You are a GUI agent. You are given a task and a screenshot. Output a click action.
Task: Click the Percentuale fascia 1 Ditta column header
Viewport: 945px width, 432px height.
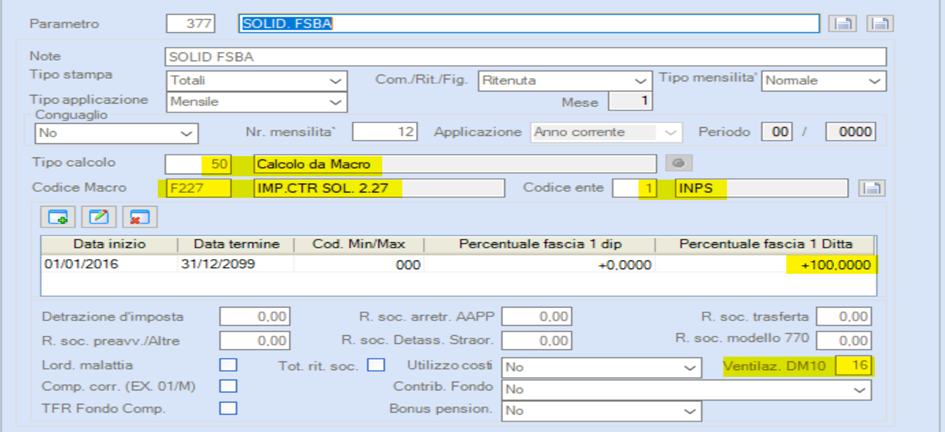coord(765,244)
